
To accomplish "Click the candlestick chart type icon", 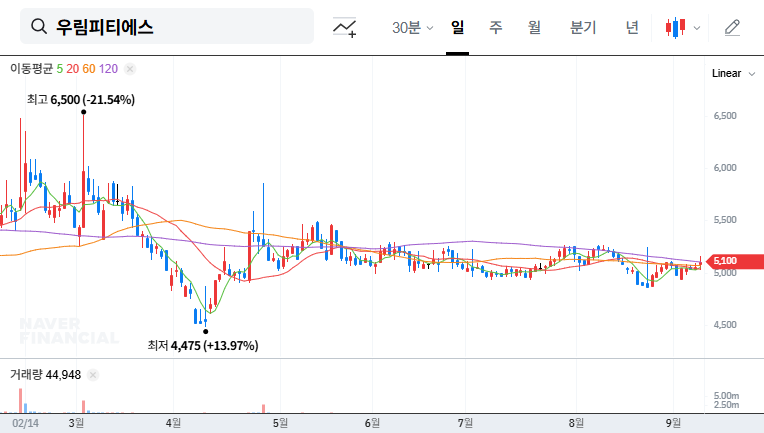I will tap(675, 27).
